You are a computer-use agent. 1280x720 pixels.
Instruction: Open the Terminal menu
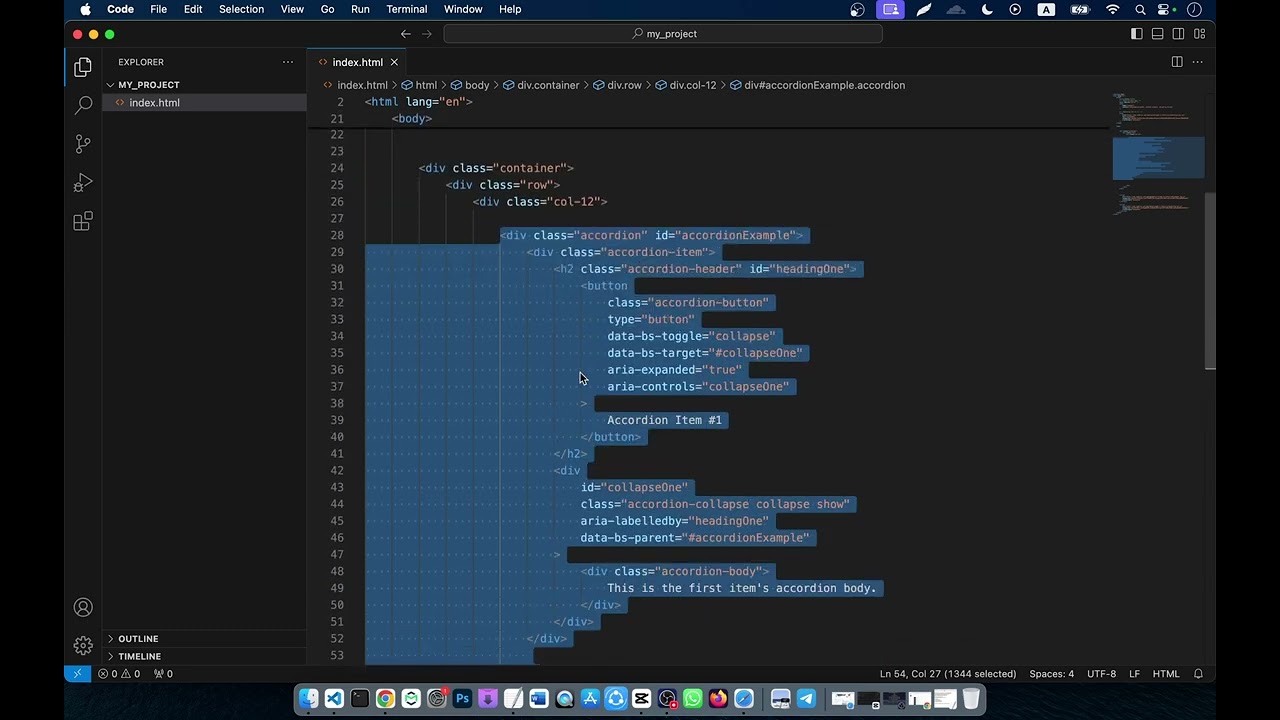pos(406,9)
